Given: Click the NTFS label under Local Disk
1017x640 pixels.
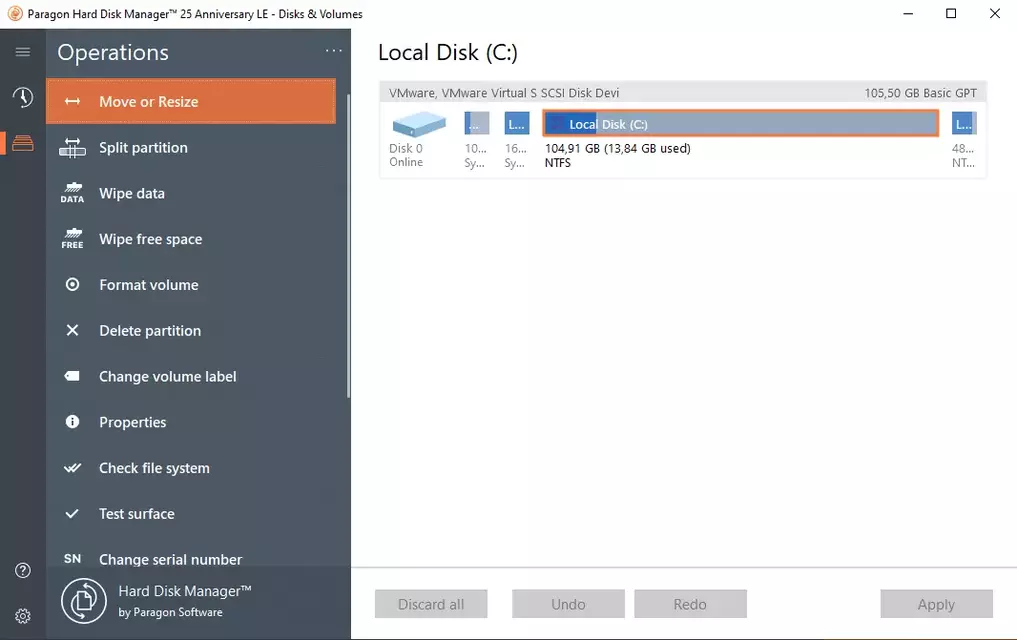Looking at the screenshot, I should [x=558, y=163].
